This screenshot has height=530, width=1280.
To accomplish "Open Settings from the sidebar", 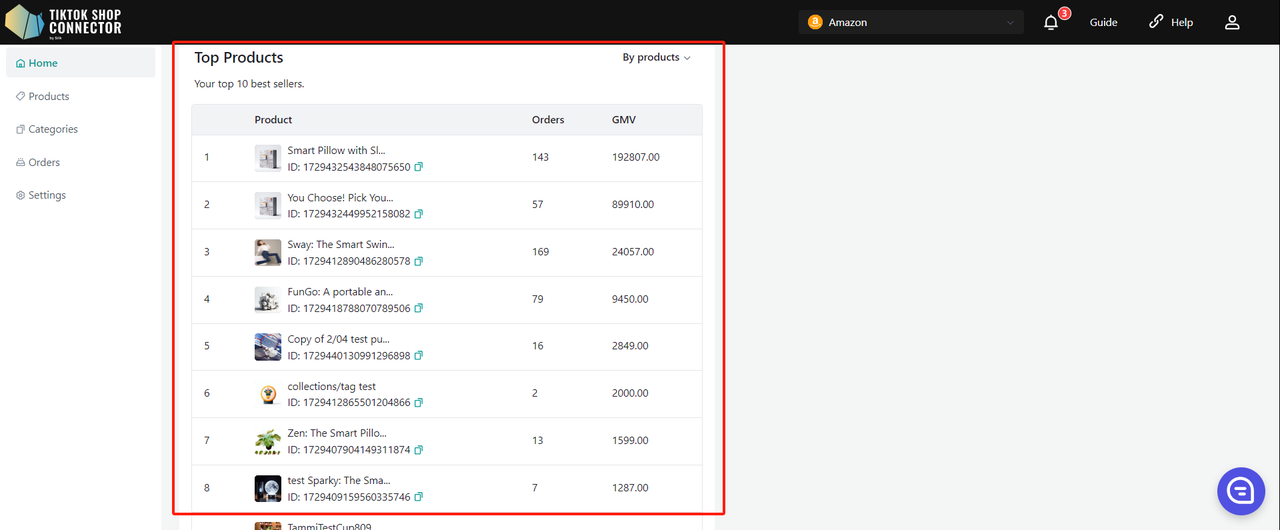I will [x=47, y=195].
